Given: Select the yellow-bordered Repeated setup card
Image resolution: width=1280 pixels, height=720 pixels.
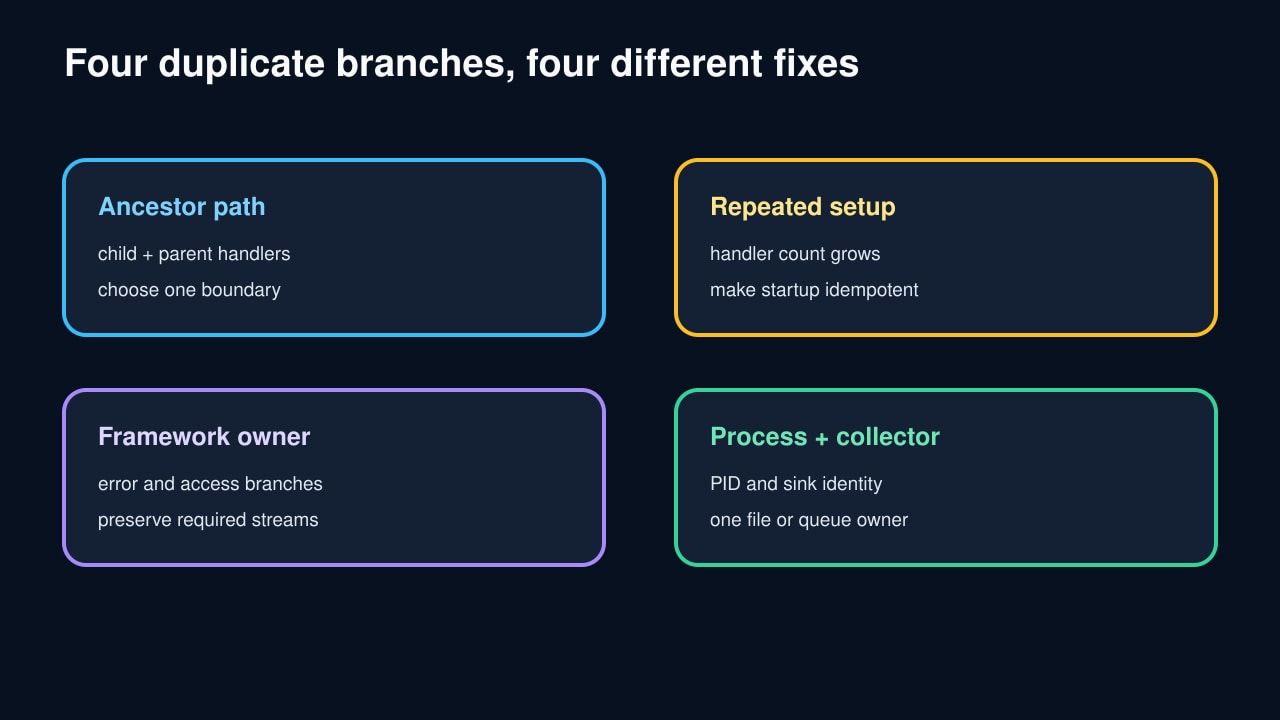Looking at the screenshot, I should (946, 247).
